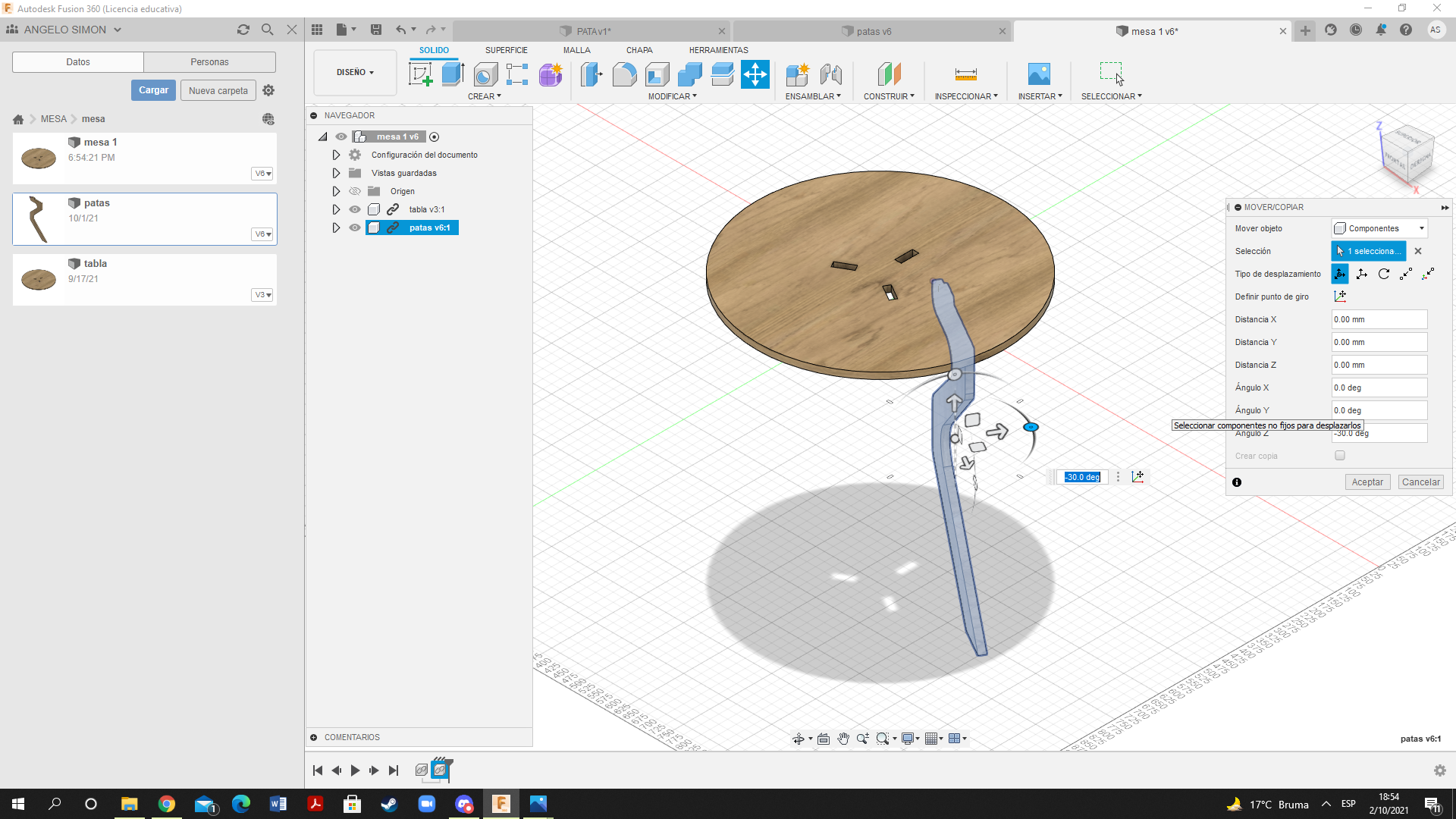The height and width of the screenshot is (819, 1456).
Task: Toggle Crear copia checkbox
Action: pos(1340,456)
